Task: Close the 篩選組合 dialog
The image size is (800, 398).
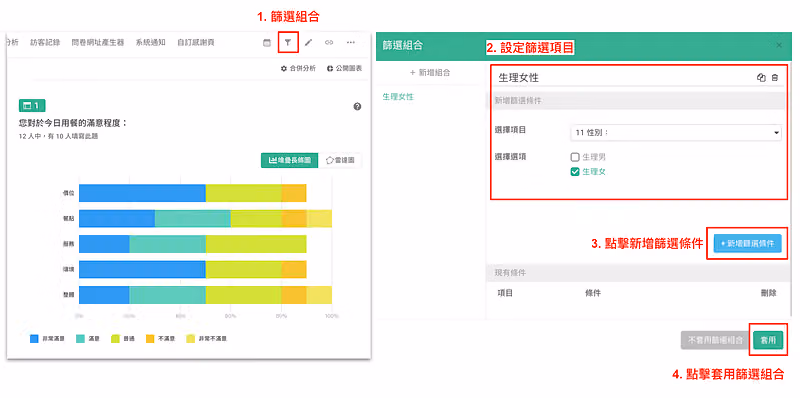Action: click(x=779, y=45)
